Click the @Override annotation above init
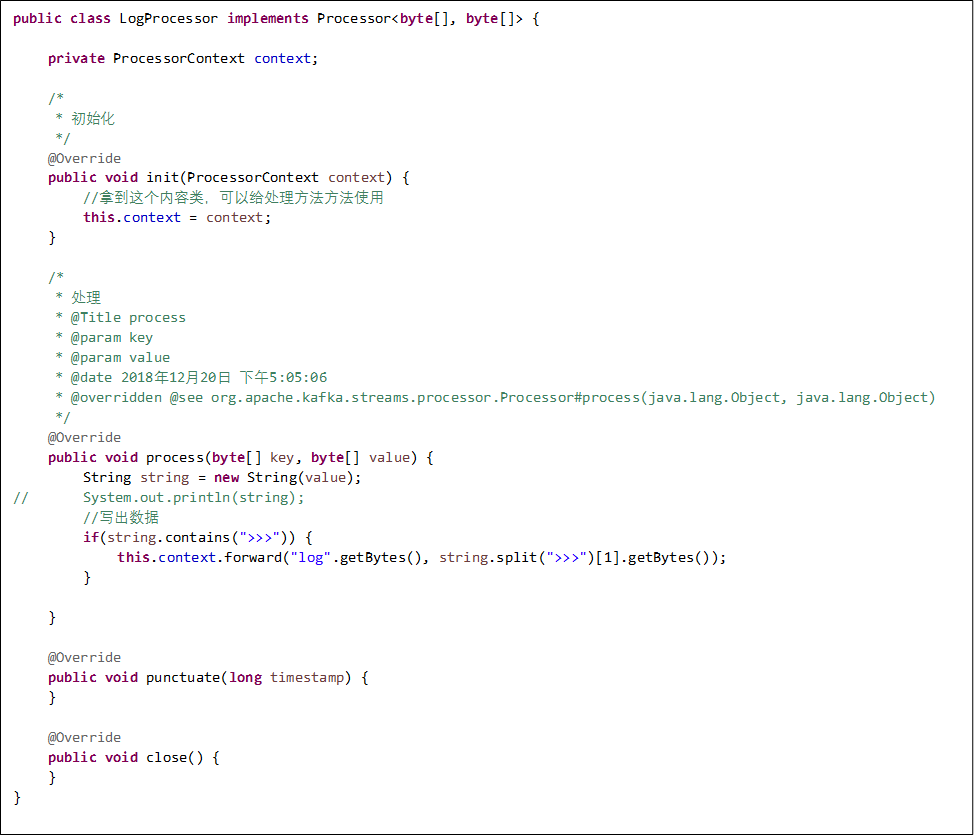This screenshot has height=838, width=975. click(85, 158)
